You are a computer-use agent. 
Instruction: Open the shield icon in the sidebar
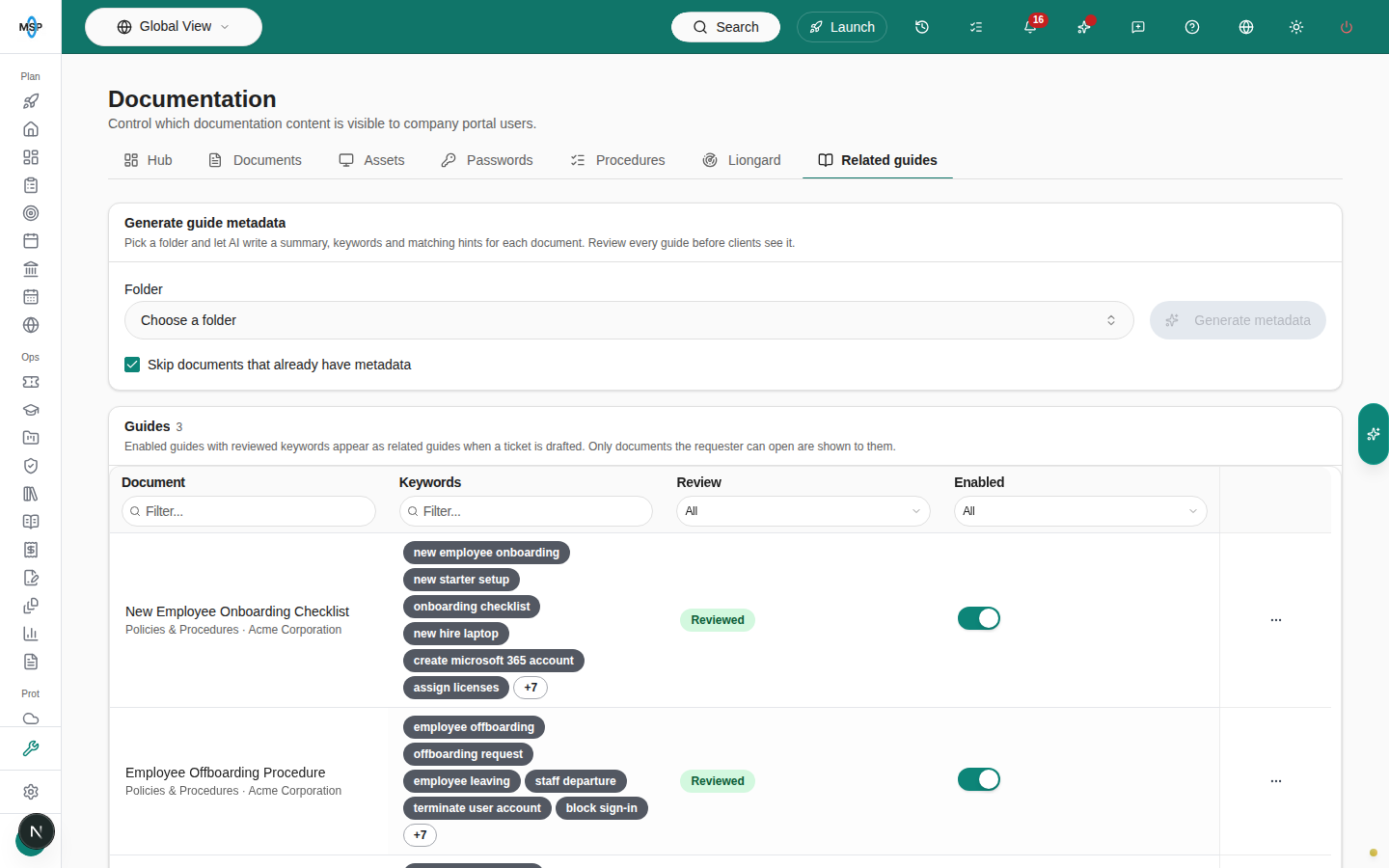point(31,466)
